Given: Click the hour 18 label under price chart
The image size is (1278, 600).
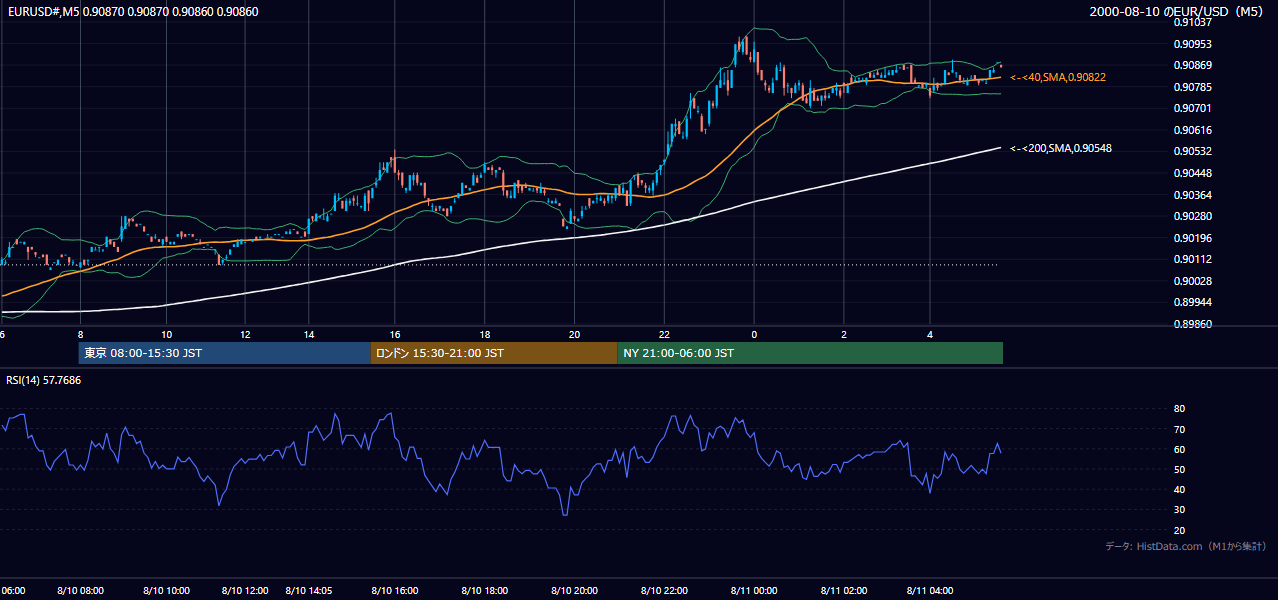Looking at the screenshot, I should 485,334.
